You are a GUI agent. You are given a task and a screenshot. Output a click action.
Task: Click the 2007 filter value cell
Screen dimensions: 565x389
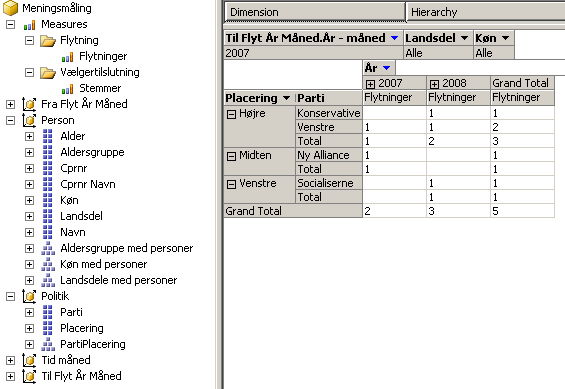(x=313, y=53)
